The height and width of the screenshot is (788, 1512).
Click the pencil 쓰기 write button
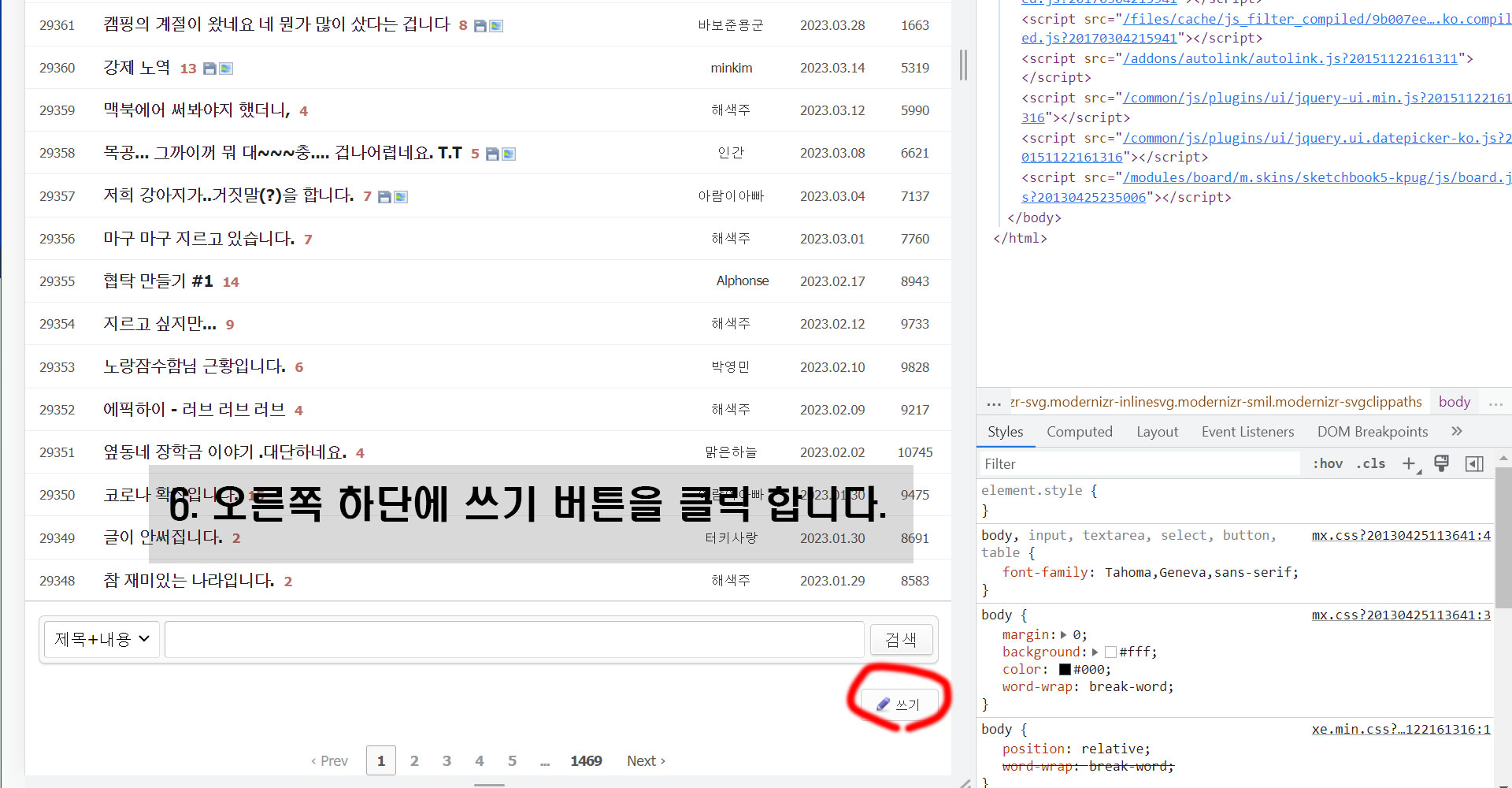[899, 704]
